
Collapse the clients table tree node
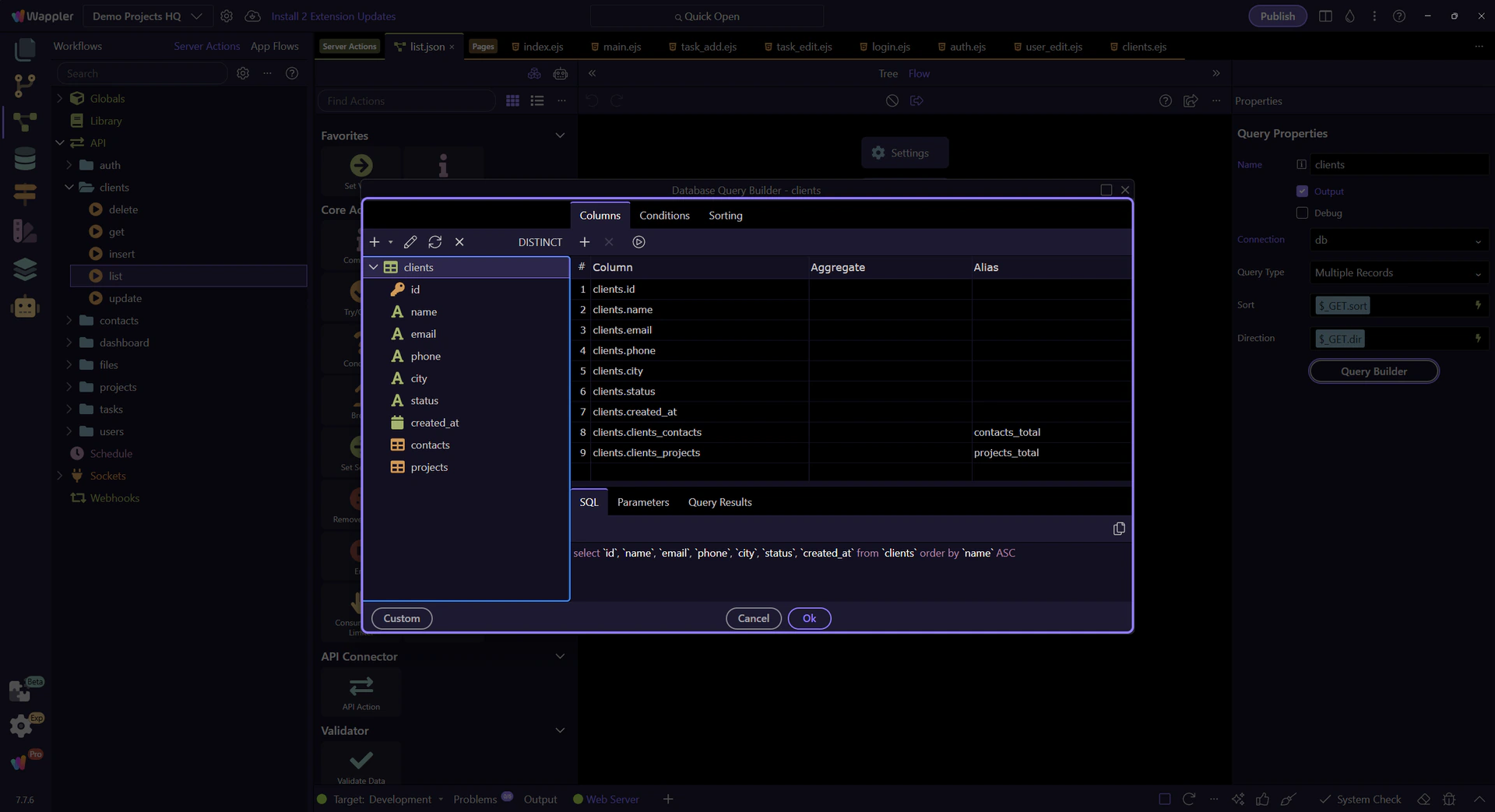[x=374, y=267]
